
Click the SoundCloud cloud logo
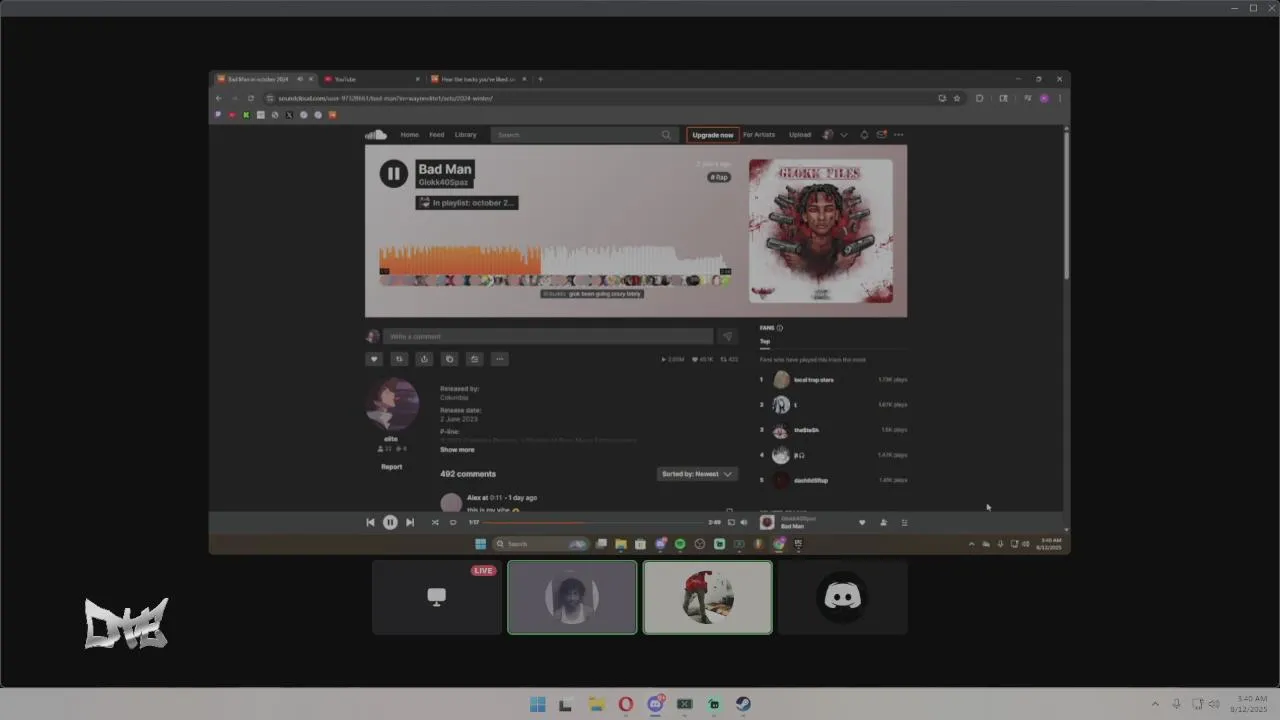(376, 135)
